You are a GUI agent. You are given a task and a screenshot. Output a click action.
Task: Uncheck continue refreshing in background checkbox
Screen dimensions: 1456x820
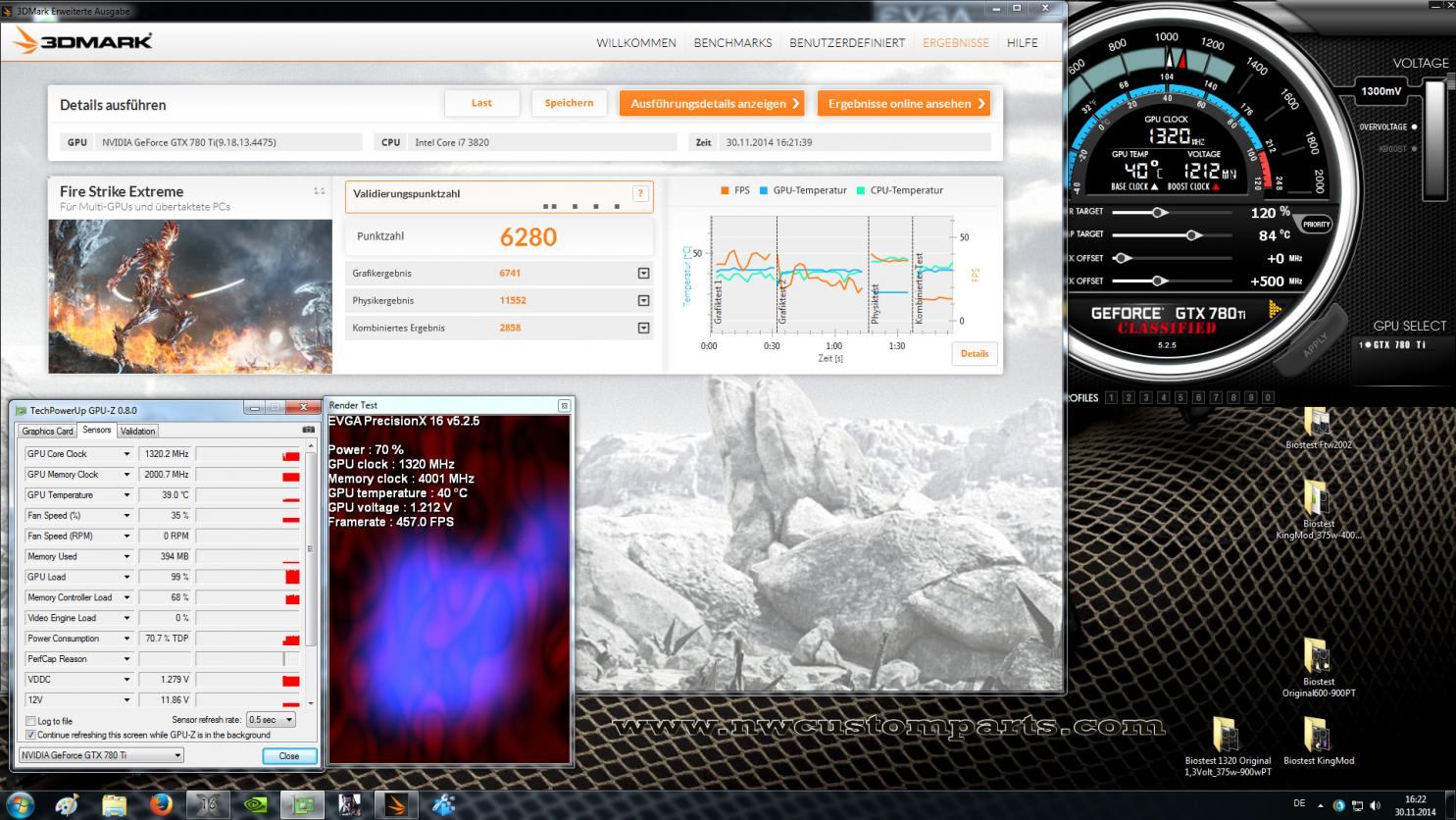[x=31, y=735]
